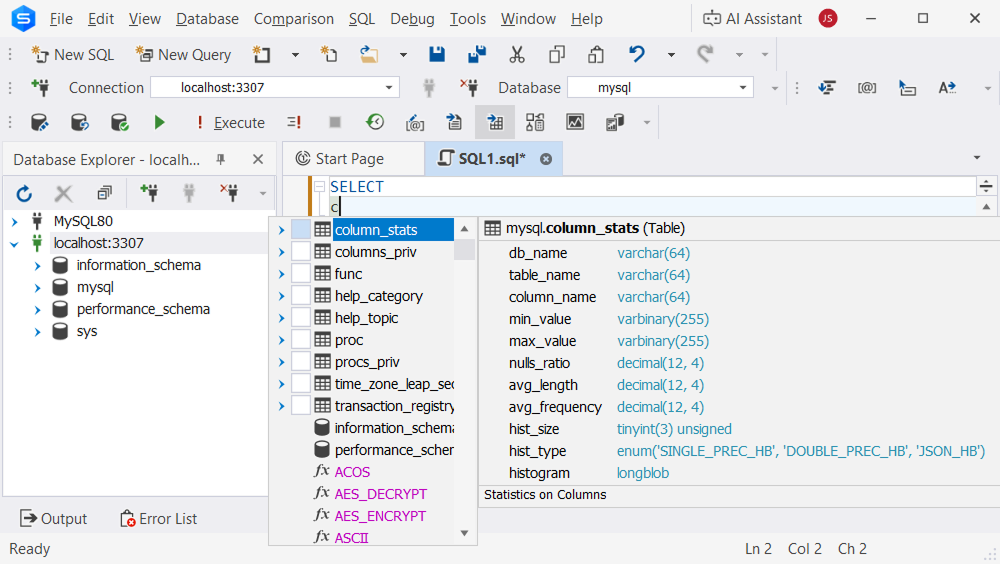Click the green Execute play icon
1000x564 pixels.
tap(159, 122)
